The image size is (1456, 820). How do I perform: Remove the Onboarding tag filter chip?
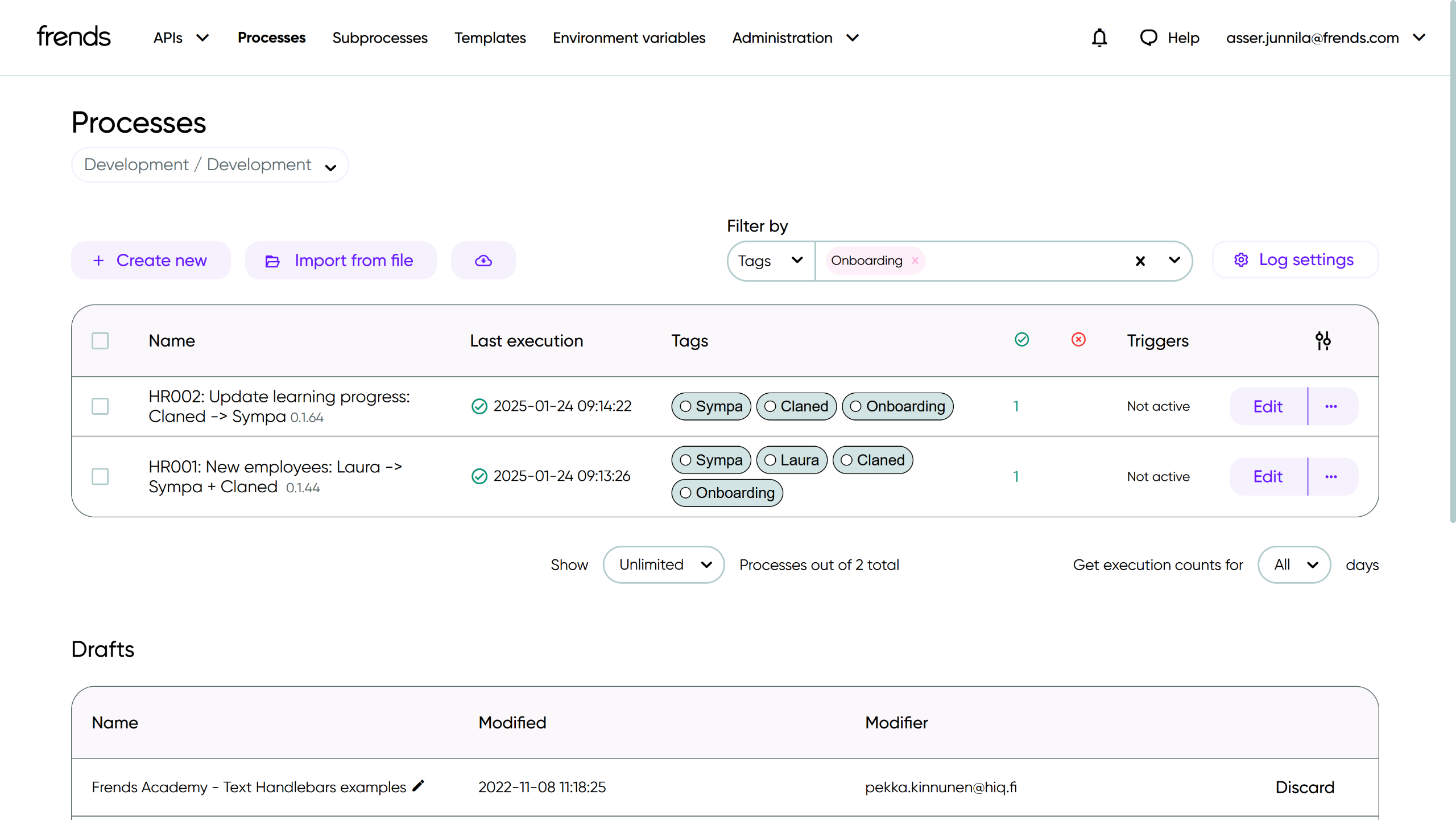(915, 261)
